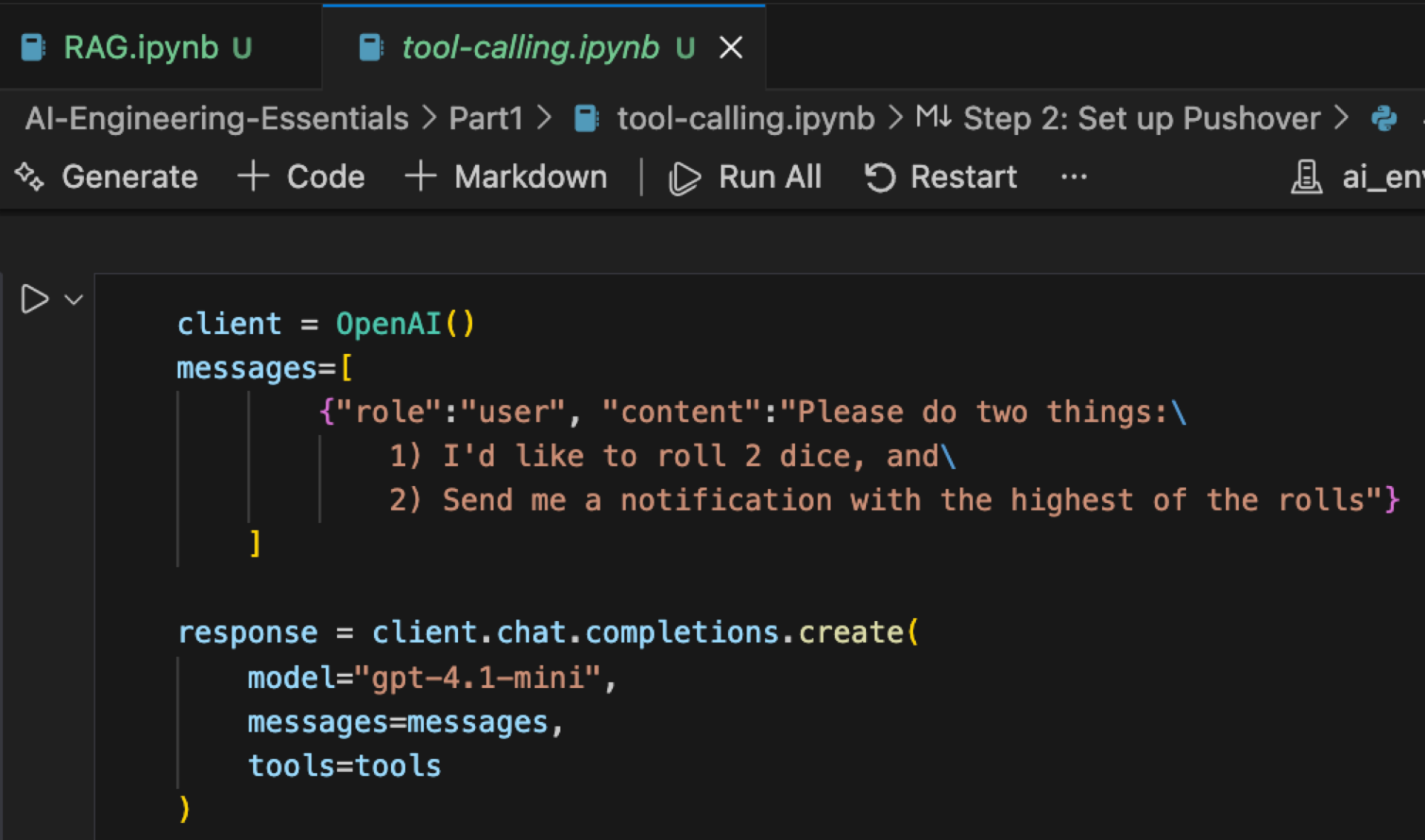Viewport: 1425px width, 840px height.
Task: Click the model "gpt-4.1-mini" string
Action: [x=478, y=678]
